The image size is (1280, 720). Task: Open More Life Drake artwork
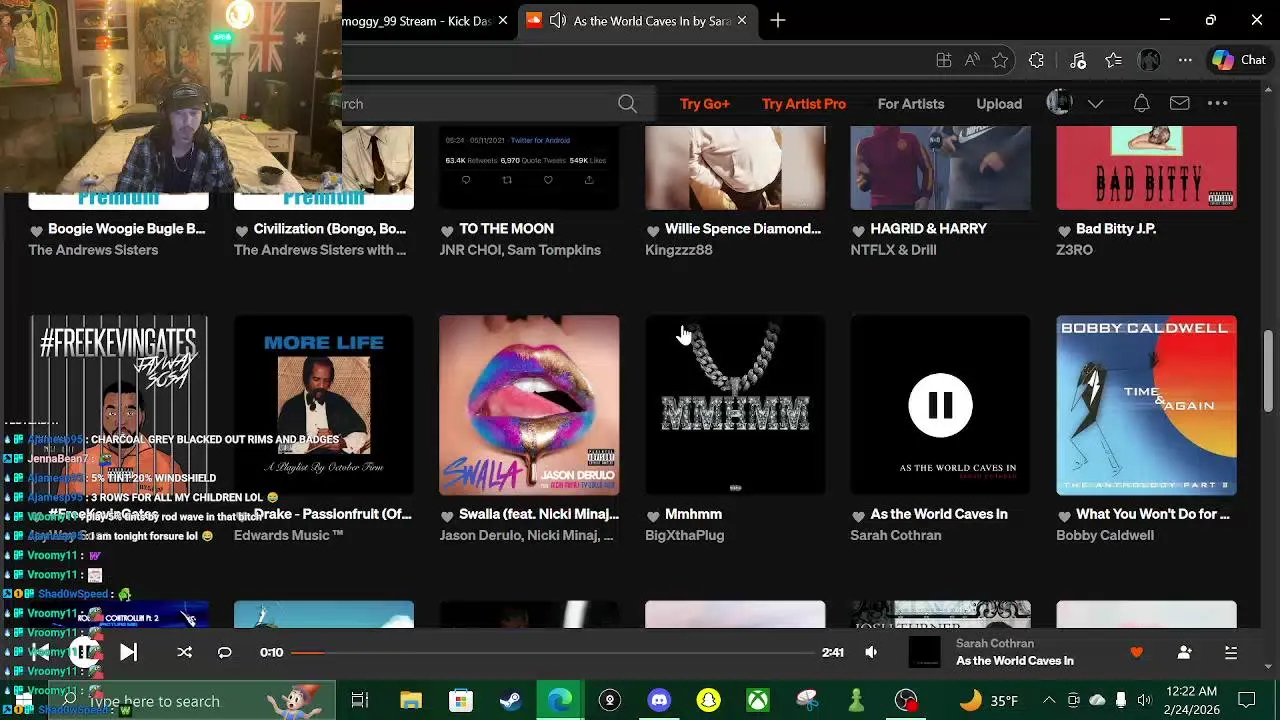[x=324, y=405]
